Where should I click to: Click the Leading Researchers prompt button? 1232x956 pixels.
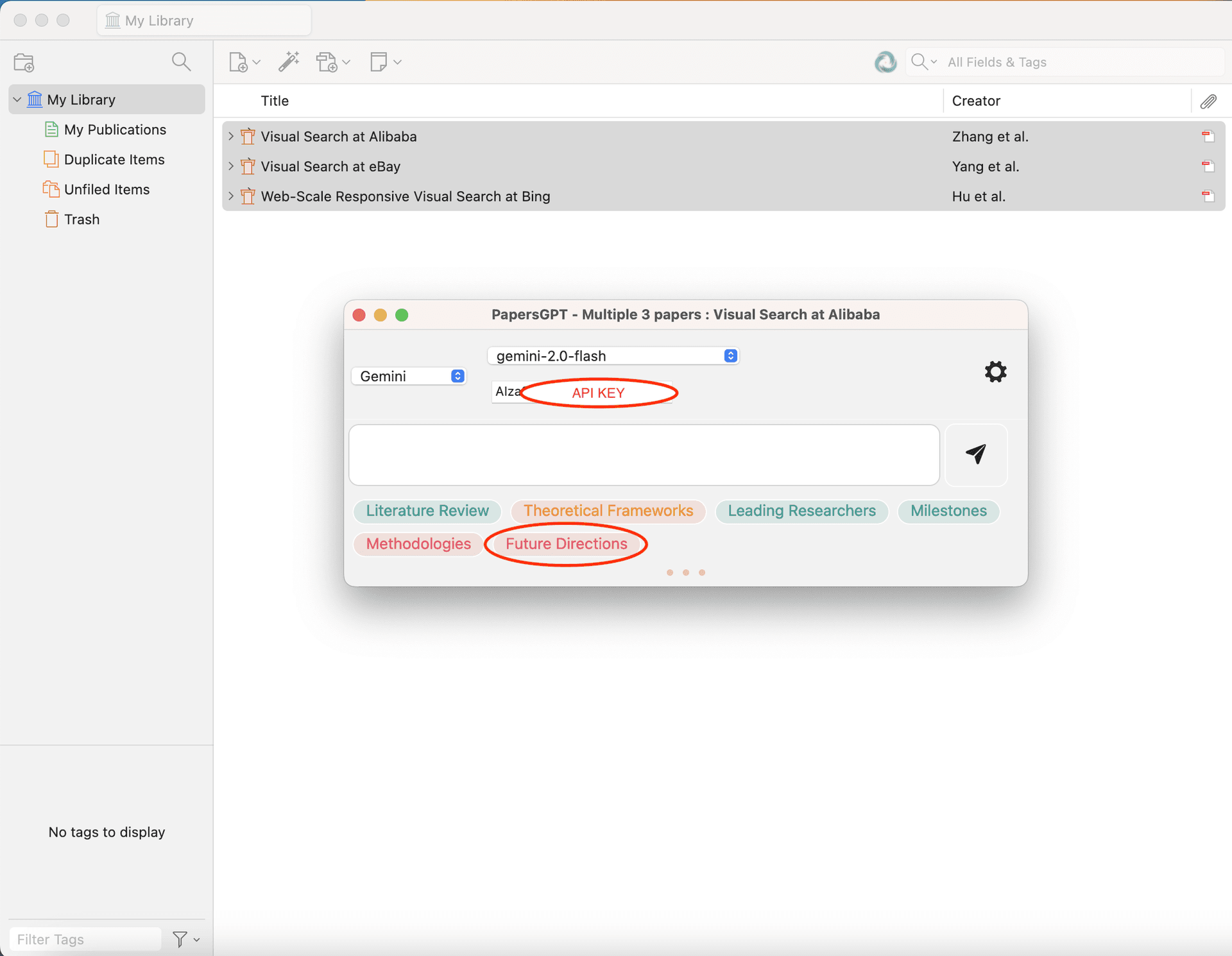point(801,511)
